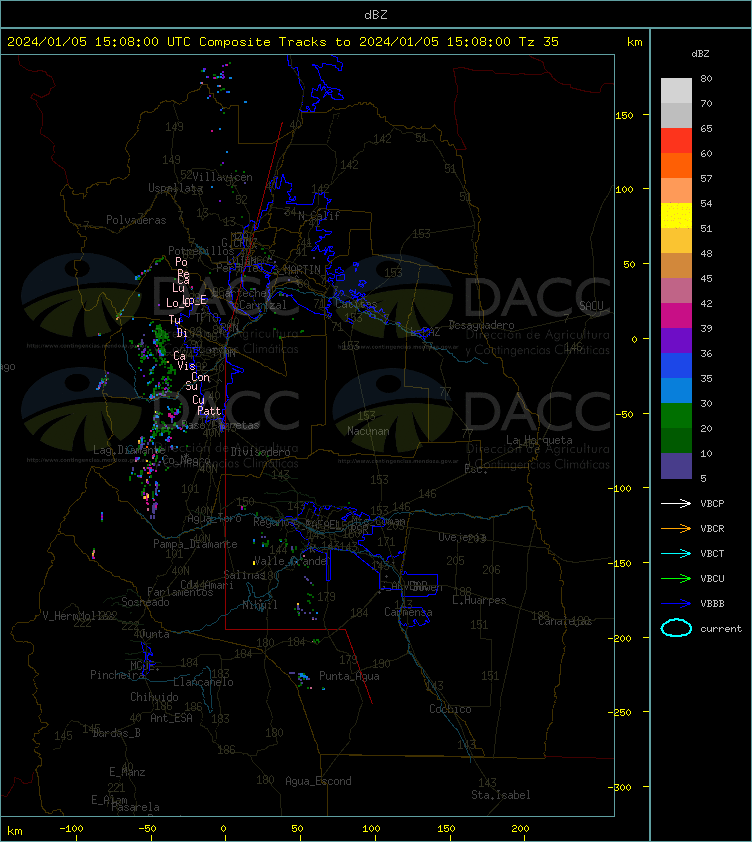Click the '200' tick on bottom axis

click(x=520, y=829)
